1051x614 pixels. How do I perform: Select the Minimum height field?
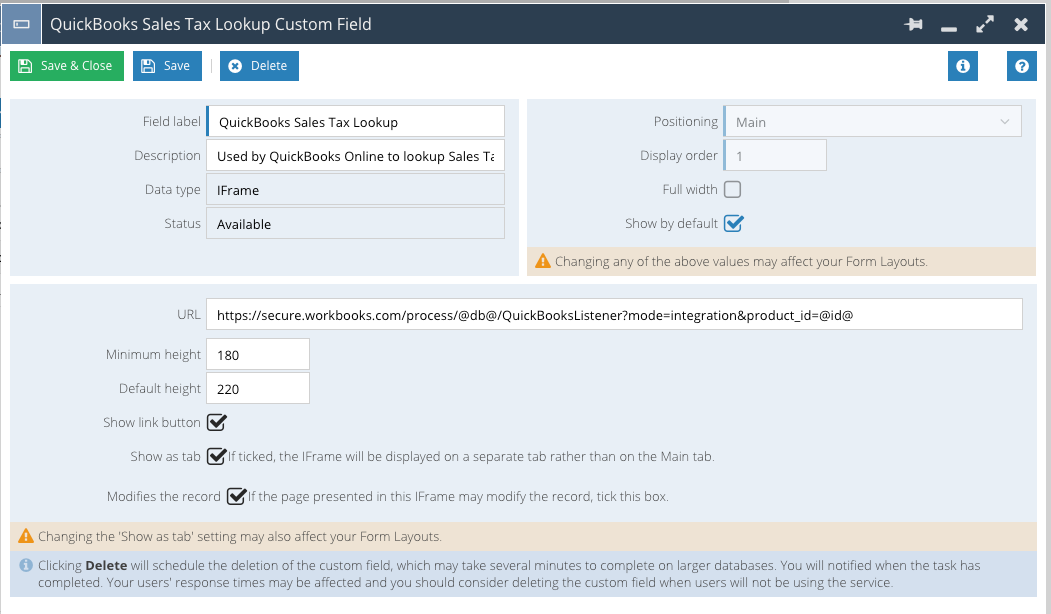click(x=258, y=355)
